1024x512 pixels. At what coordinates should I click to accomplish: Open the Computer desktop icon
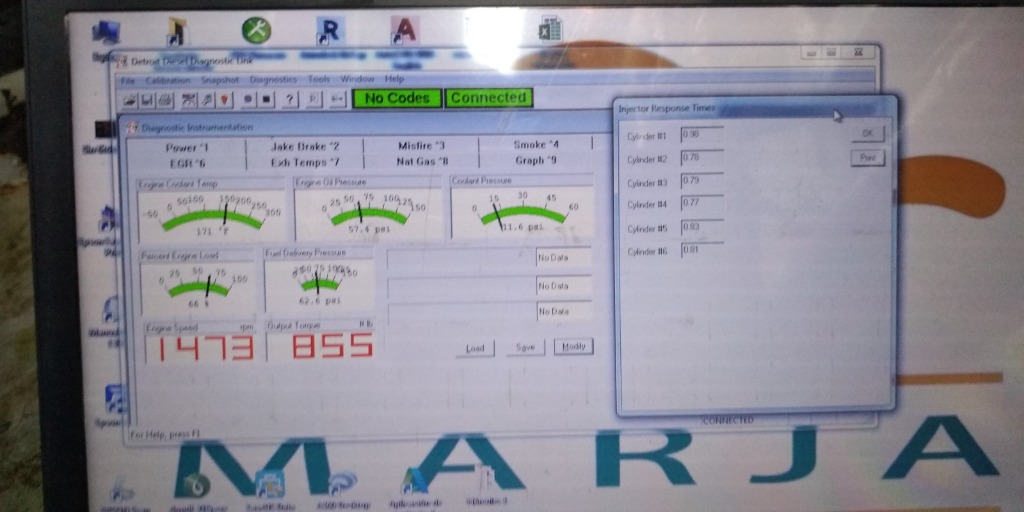pos(106,33)
